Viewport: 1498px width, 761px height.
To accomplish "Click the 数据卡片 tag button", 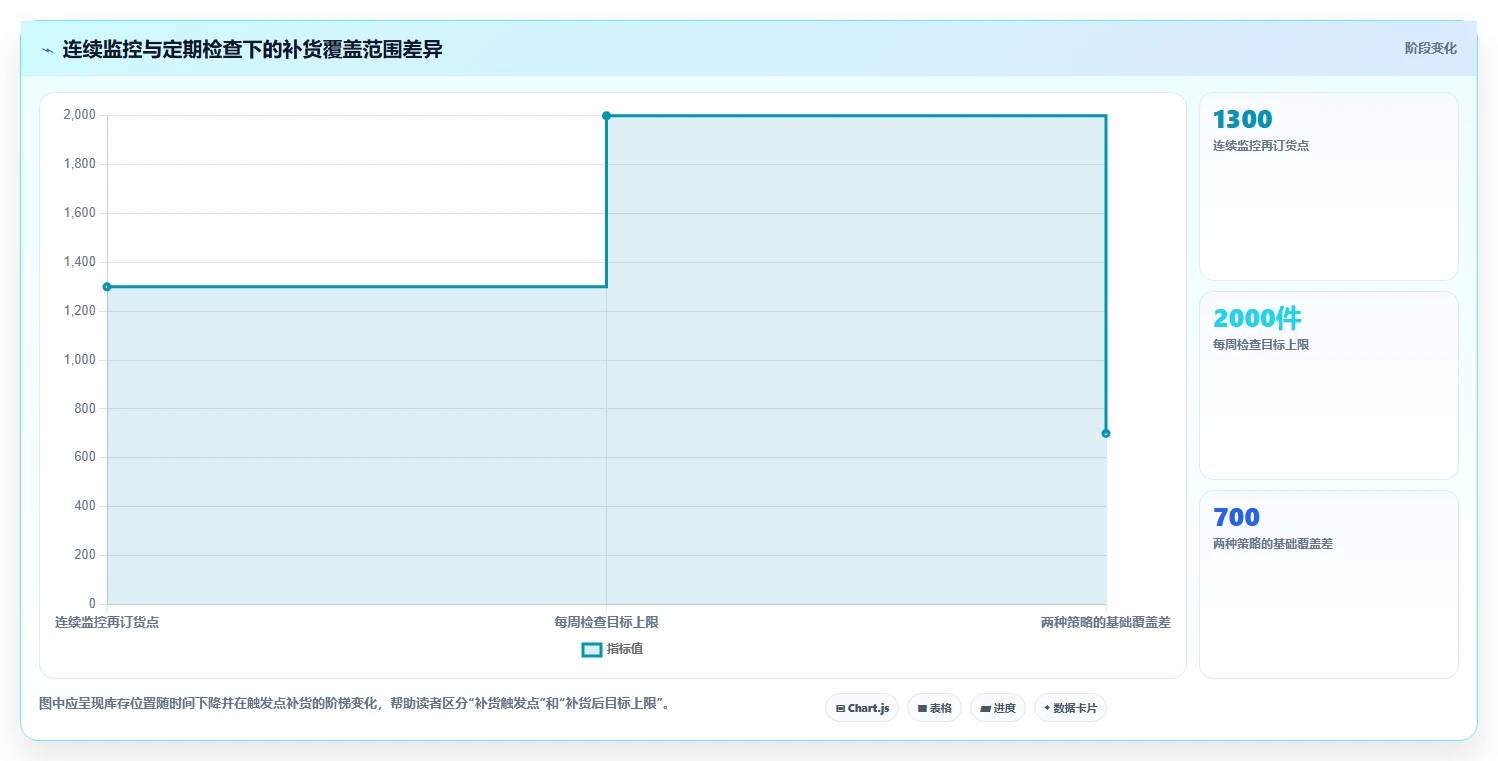I will [1070, 708].
